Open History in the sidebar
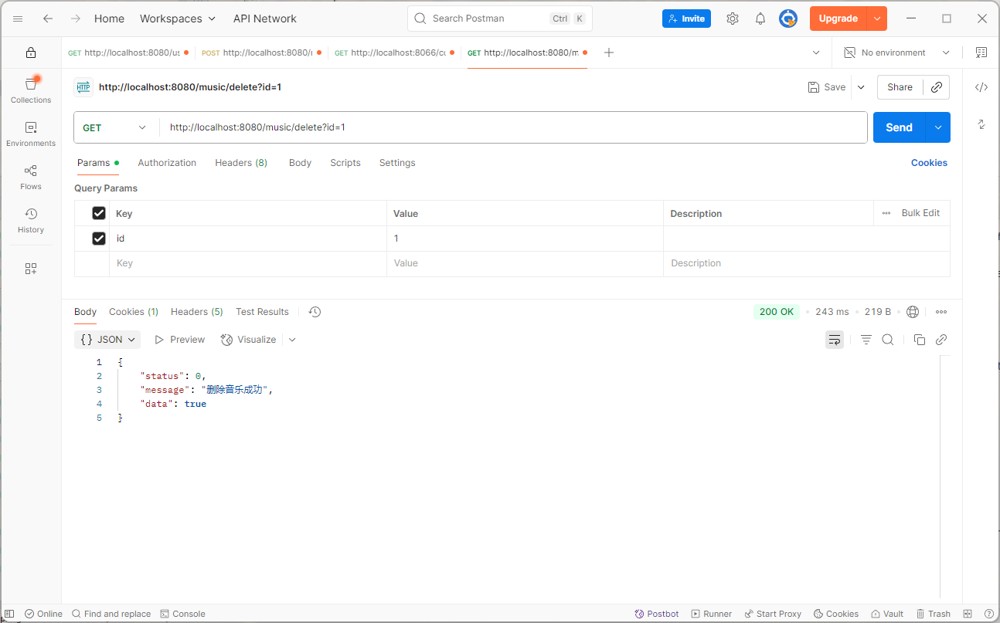1000x623 pixels. [31, 221]
